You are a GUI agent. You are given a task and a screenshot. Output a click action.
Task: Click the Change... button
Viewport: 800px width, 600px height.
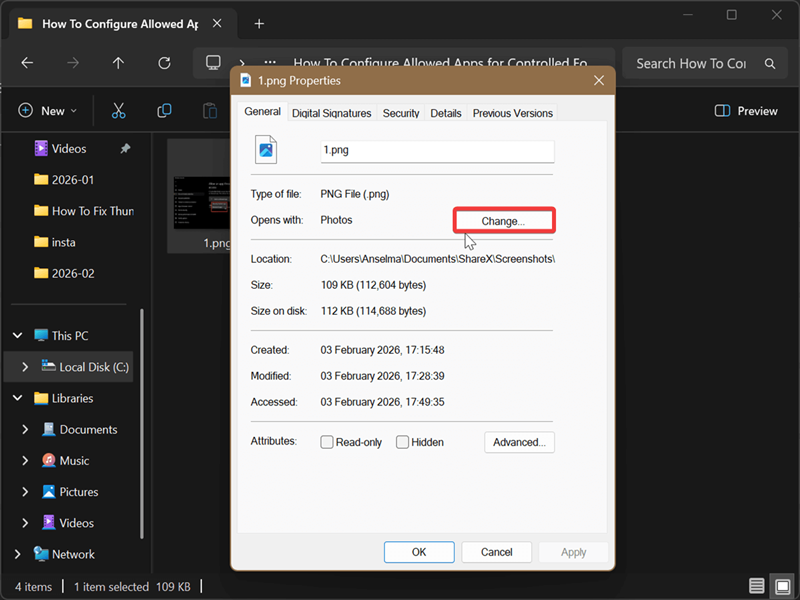(503, 221)
